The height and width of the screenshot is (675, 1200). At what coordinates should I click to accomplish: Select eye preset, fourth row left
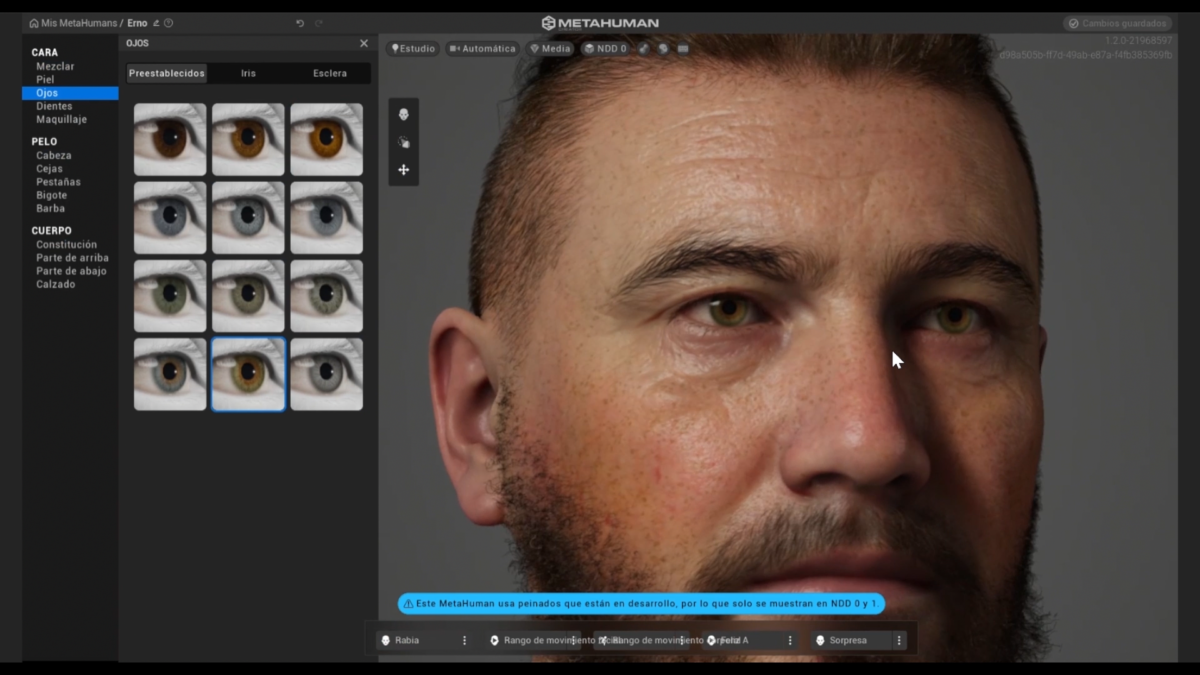[x=170, y=374]
